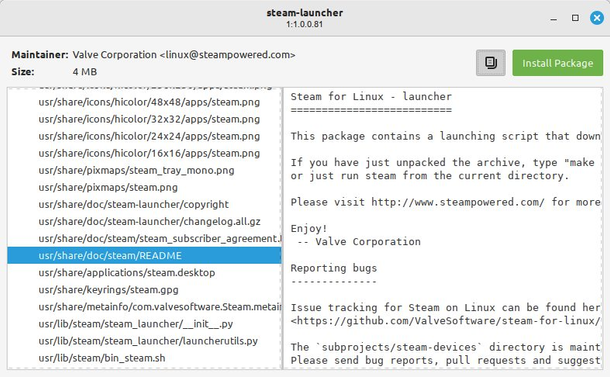Click '-- Valve Corporation' signature line
This screenshot has width=610, height=377.
click(359, 242)
